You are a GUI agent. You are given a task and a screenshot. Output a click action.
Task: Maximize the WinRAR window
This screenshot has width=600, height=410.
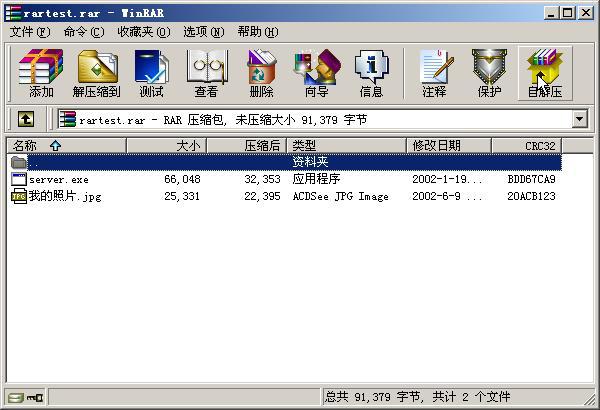568,13
